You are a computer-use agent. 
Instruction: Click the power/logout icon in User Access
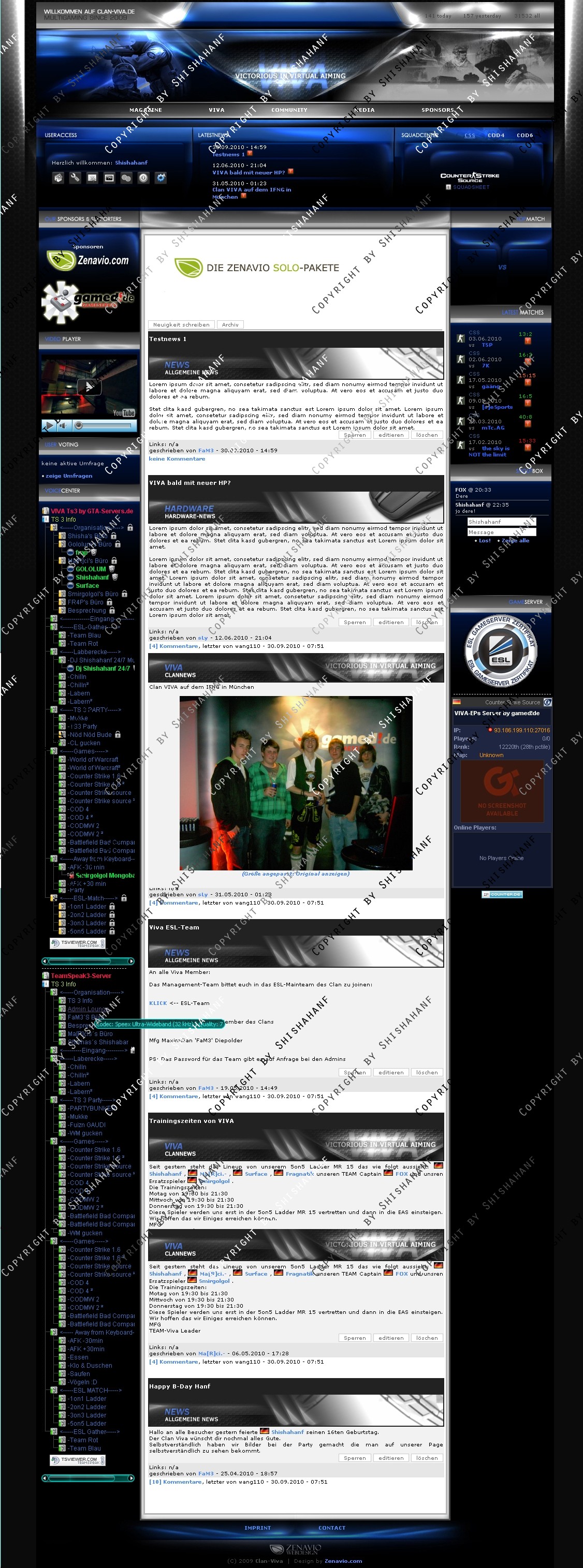coord(143,177)
